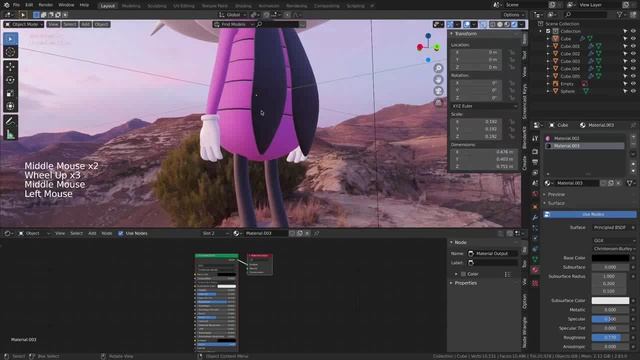Adjust the Roughness slider
This screenshot has width=640, height=360.
610,338
